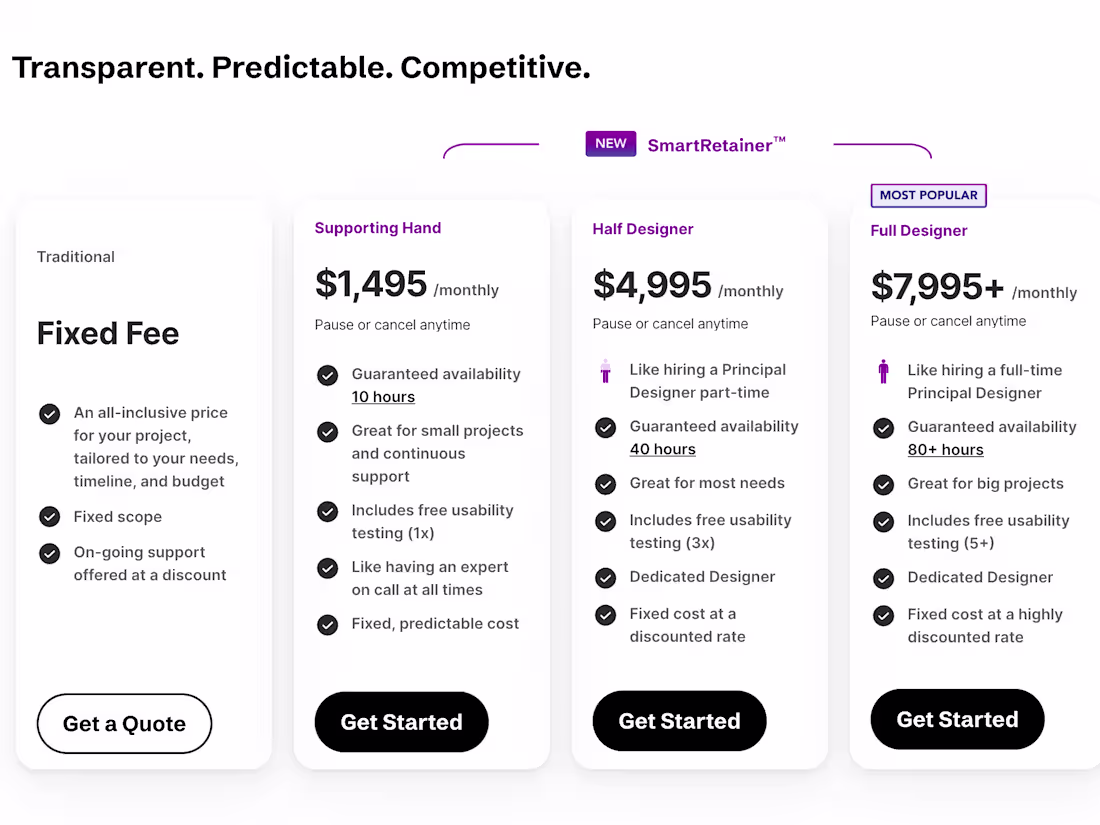Click the NEW badge near SmartRetainer
Viewport: 1100px width, 825px height.
click(x=610, y=143)
